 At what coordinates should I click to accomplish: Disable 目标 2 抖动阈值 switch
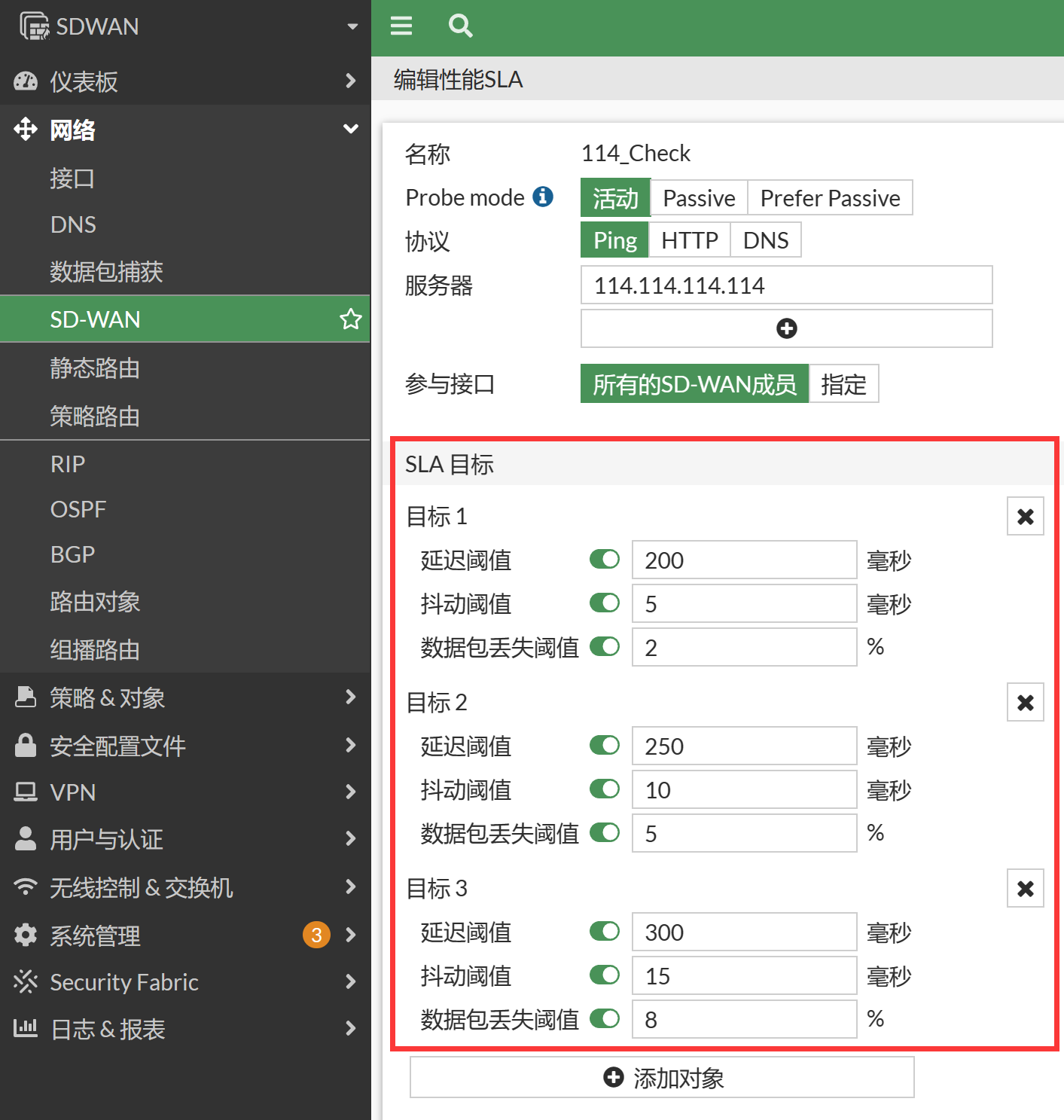pos(604,789)
